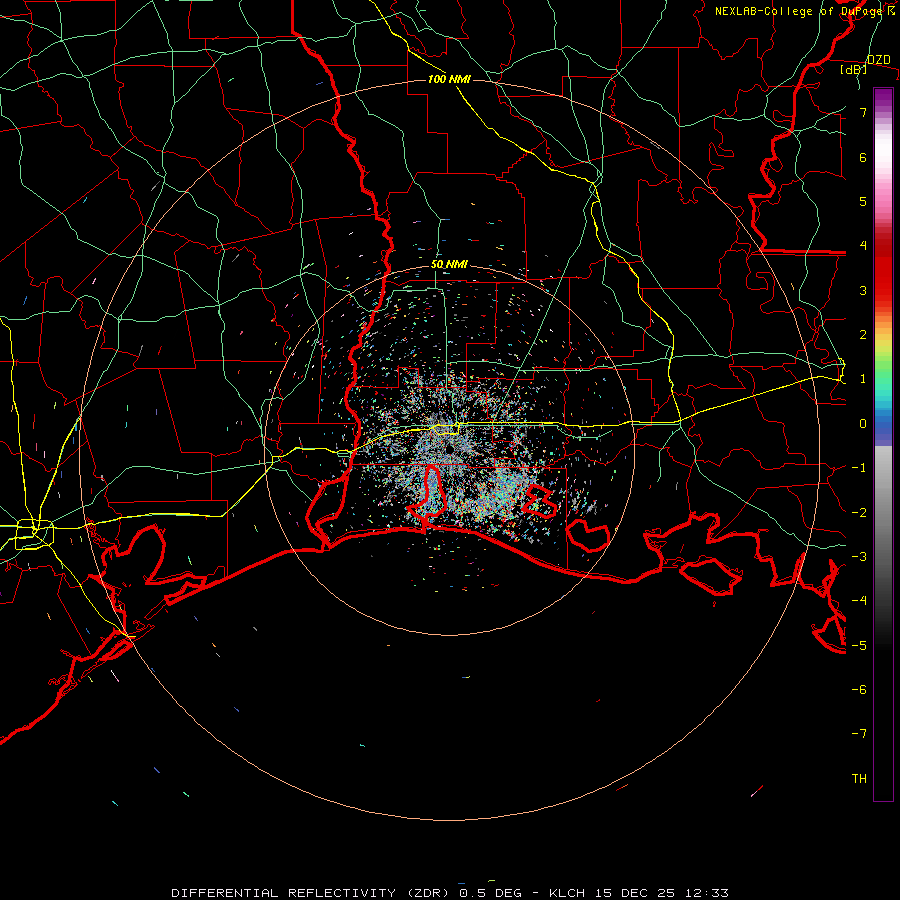This screenshot has width=900, height=900.
Task: Click the red band of the color bar
Action: pyautogui.click(x=883, y=270)
